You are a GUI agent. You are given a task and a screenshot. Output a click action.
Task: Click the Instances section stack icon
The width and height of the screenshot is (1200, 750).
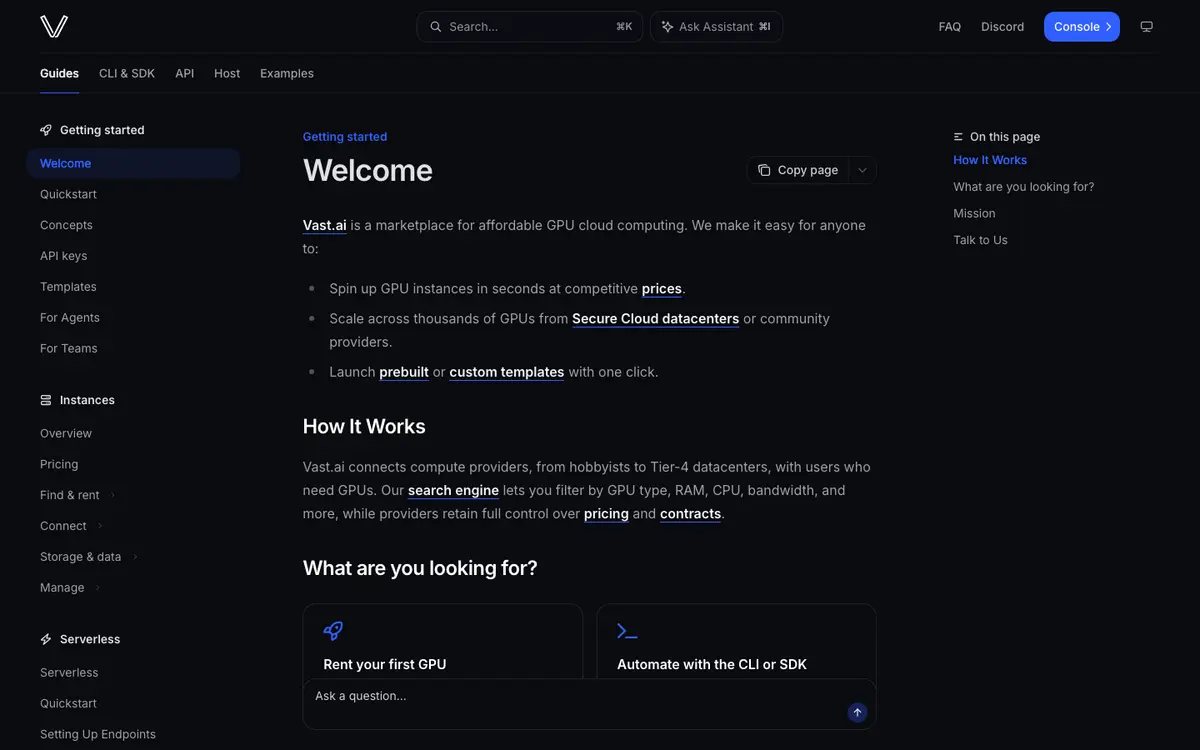[46, 400]
